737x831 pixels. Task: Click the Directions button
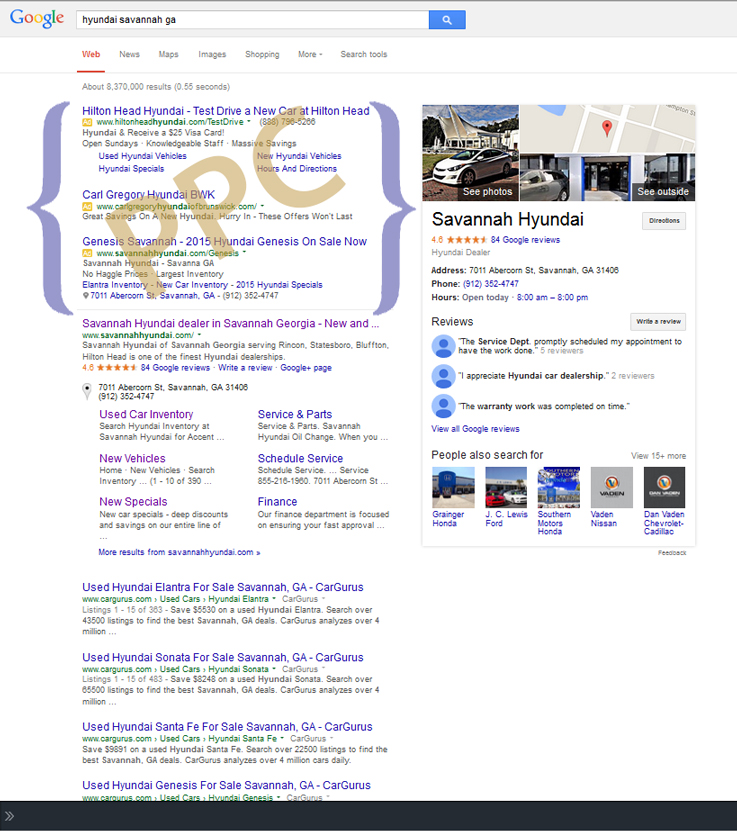664,220
